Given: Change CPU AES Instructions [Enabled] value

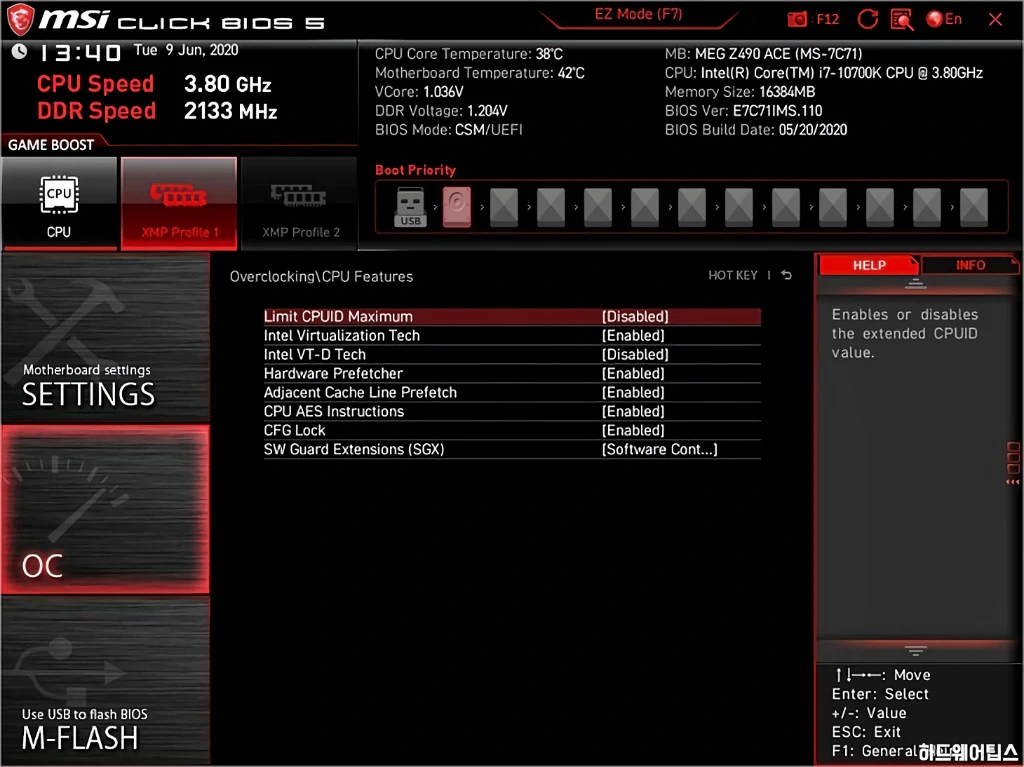Looking at the screenshot, I should click(x=633, y=411).
